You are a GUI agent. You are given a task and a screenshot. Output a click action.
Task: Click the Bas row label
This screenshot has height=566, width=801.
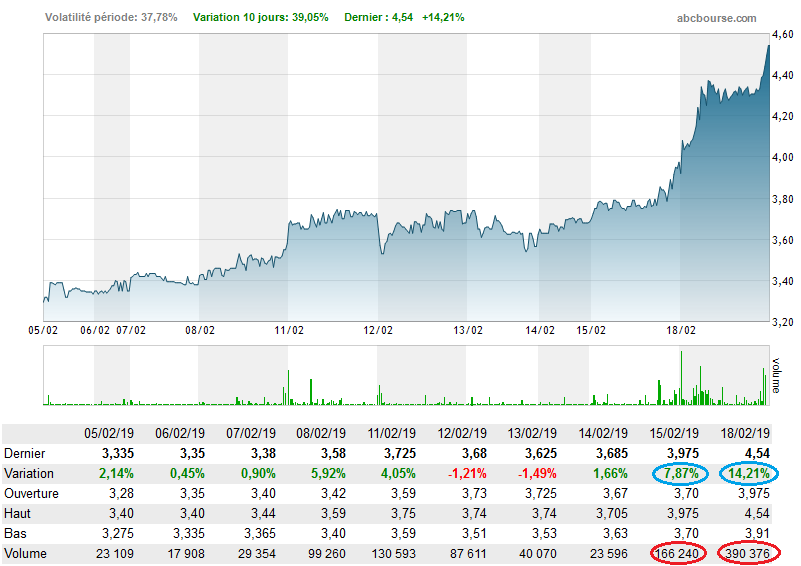[15, 533]
